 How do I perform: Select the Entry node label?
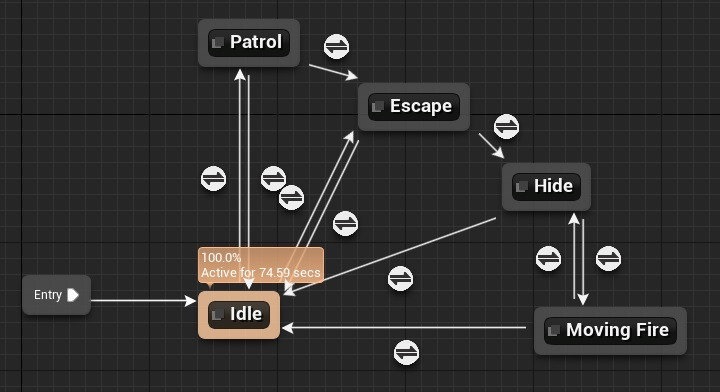[x=48, y=295]
